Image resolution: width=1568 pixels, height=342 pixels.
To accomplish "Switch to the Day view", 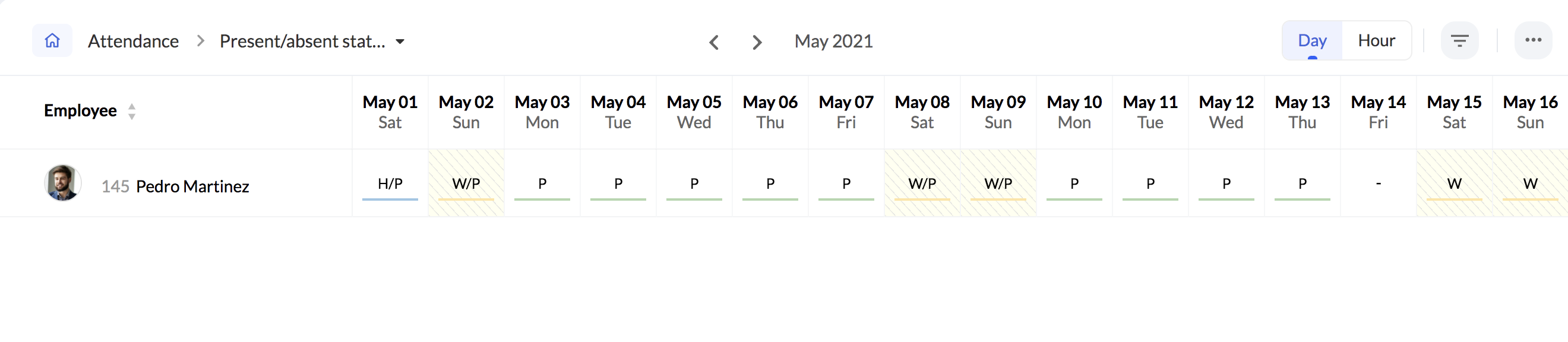I will click(1312, 41).
